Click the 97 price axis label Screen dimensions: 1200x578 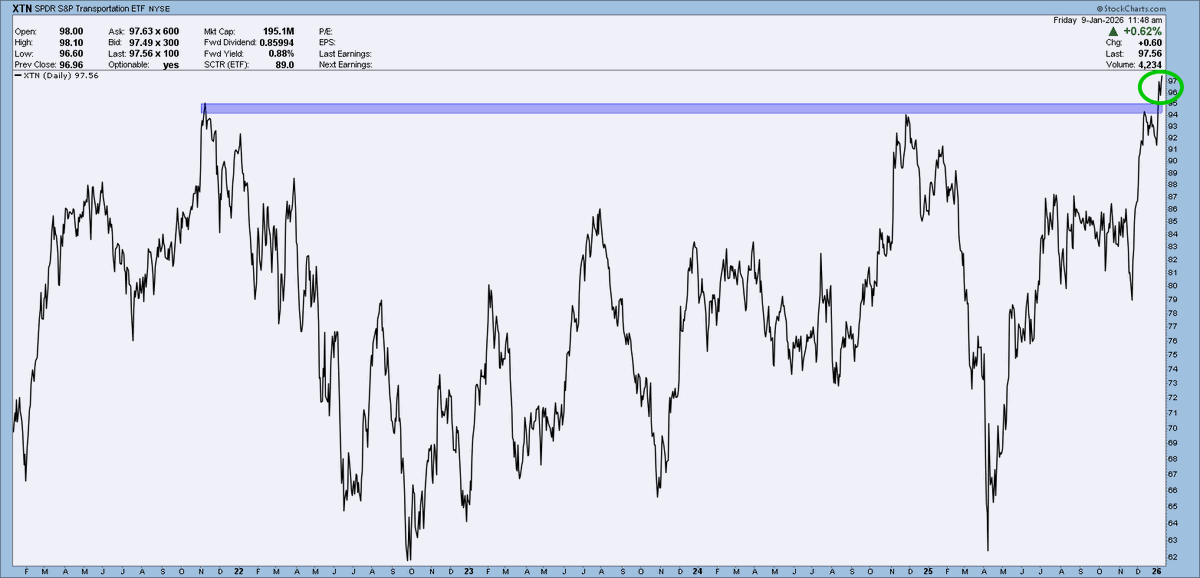click(1172, 81)
